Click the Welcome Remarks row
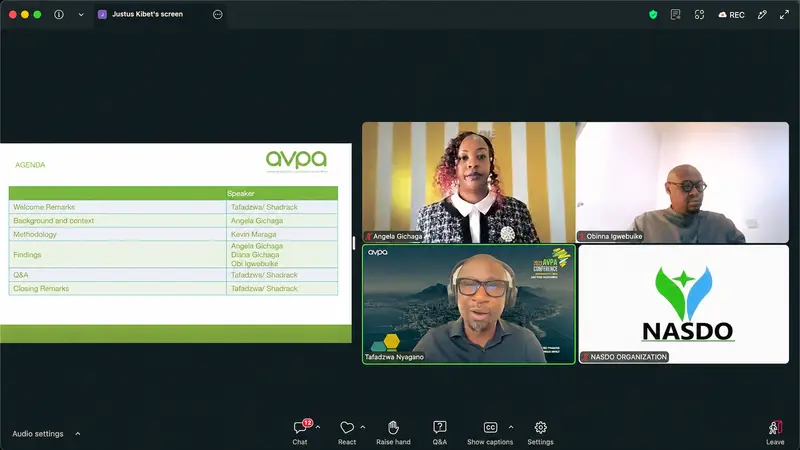The height and width of the screenshot is (450, 800). pyautogui.click(x=173, y=207)
